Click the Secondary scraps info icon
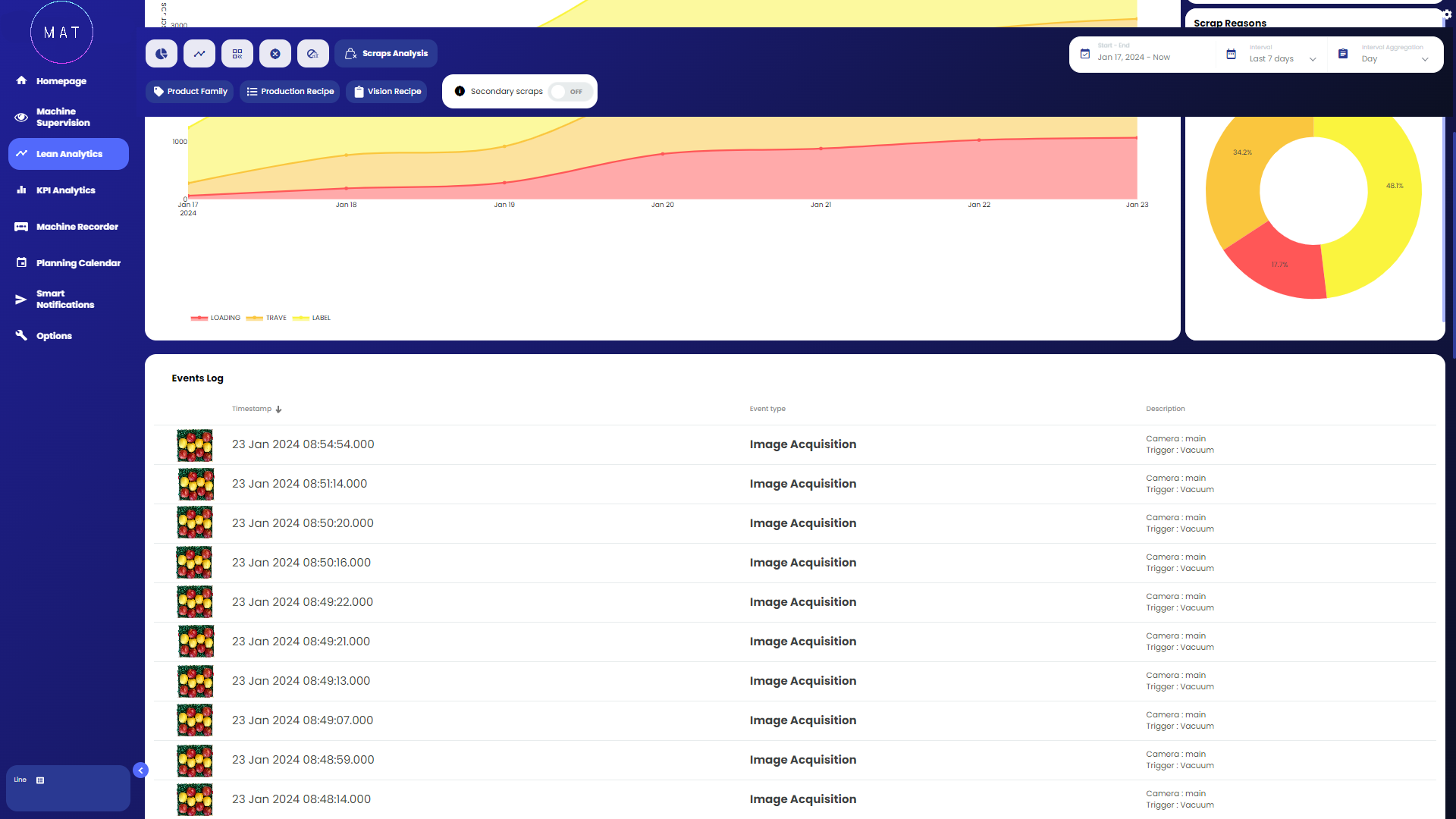The width and height of the screenshot is (1456, 819). click(460, 91)
